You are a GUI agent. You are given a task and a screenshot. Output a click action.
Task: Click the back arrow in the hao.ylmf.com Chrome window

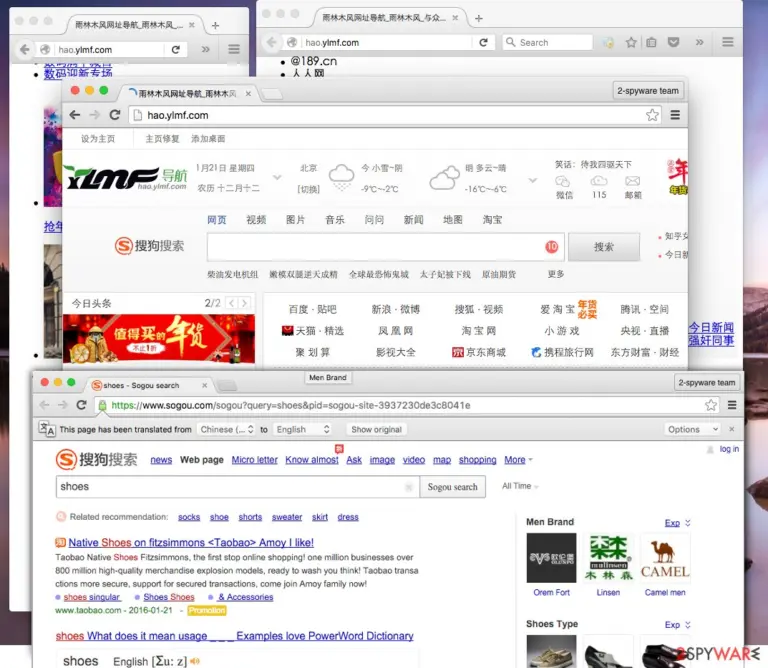point(75,115)
